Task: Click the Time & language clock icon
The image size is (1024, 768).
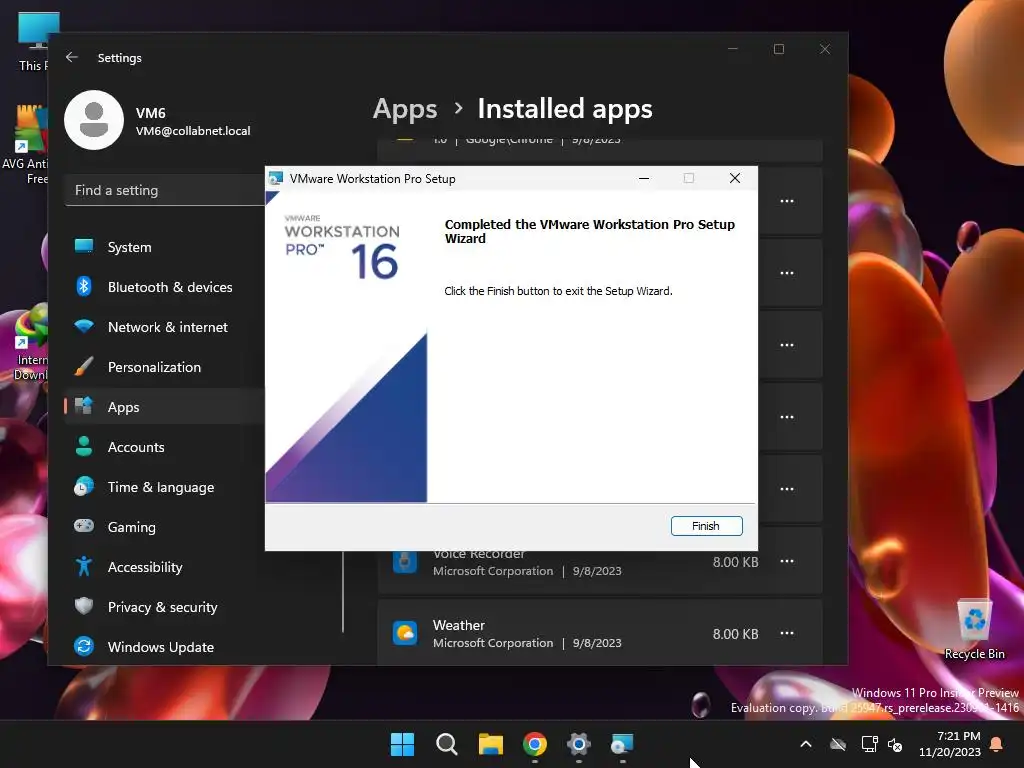Action: [84, 486]
